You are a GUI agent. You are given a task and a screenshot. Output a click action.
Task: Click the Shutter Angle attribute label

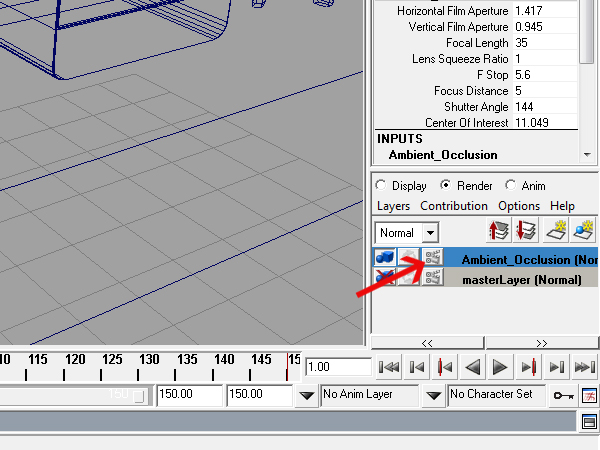pos(476,107)
